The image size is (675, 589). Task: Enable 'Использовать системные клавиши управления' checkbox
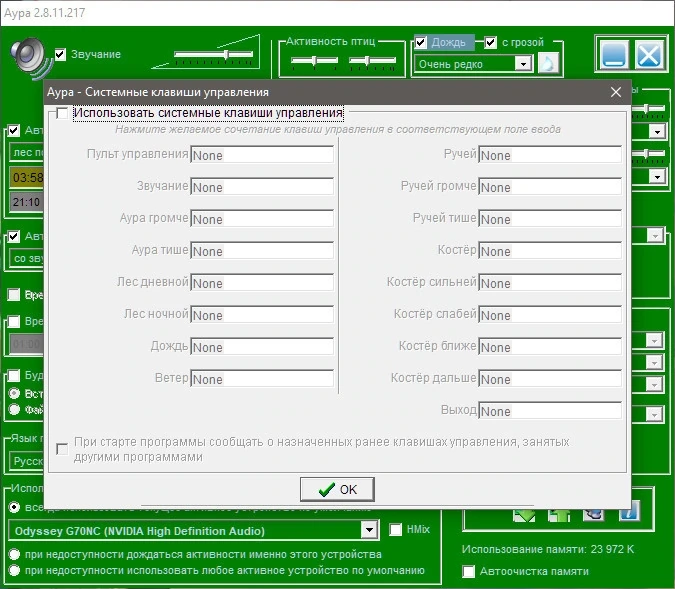pyautogui.click(x=62, y=114)
